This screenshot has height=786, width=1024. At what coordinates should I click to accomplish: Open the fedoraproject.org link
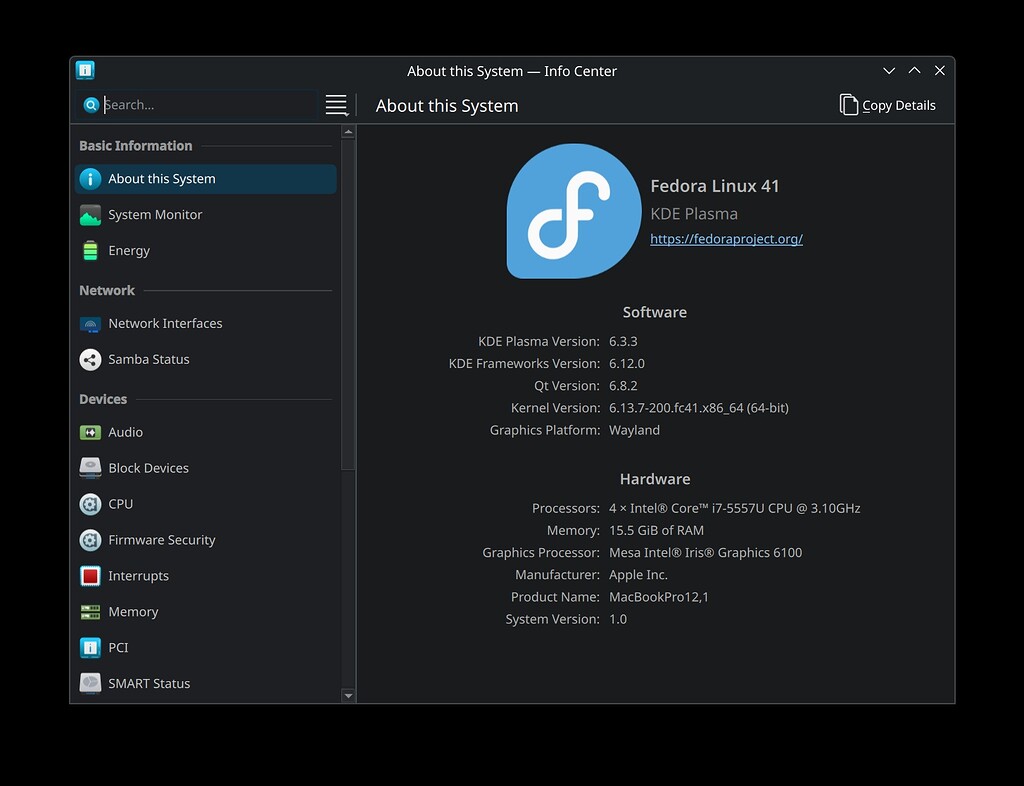[726, 239]
